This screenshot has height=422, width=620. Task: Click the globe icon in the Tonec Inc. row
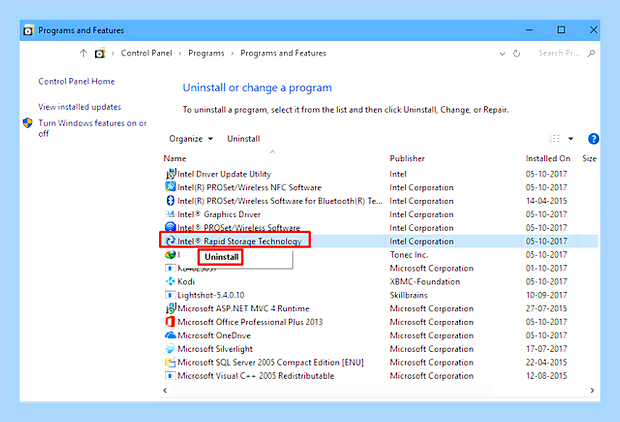pyautogui.click(x=170, y=254)
